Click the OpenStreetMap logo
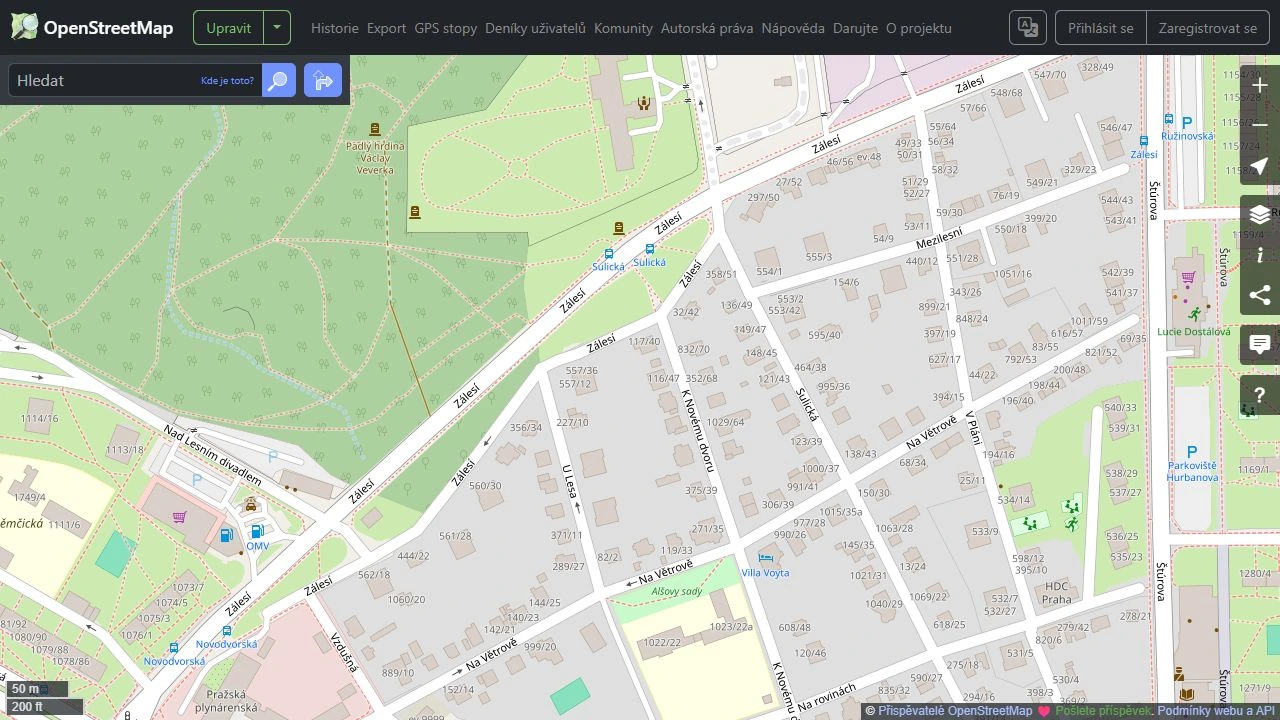Viewport: 1280px width, 720px height. (92, 28)
